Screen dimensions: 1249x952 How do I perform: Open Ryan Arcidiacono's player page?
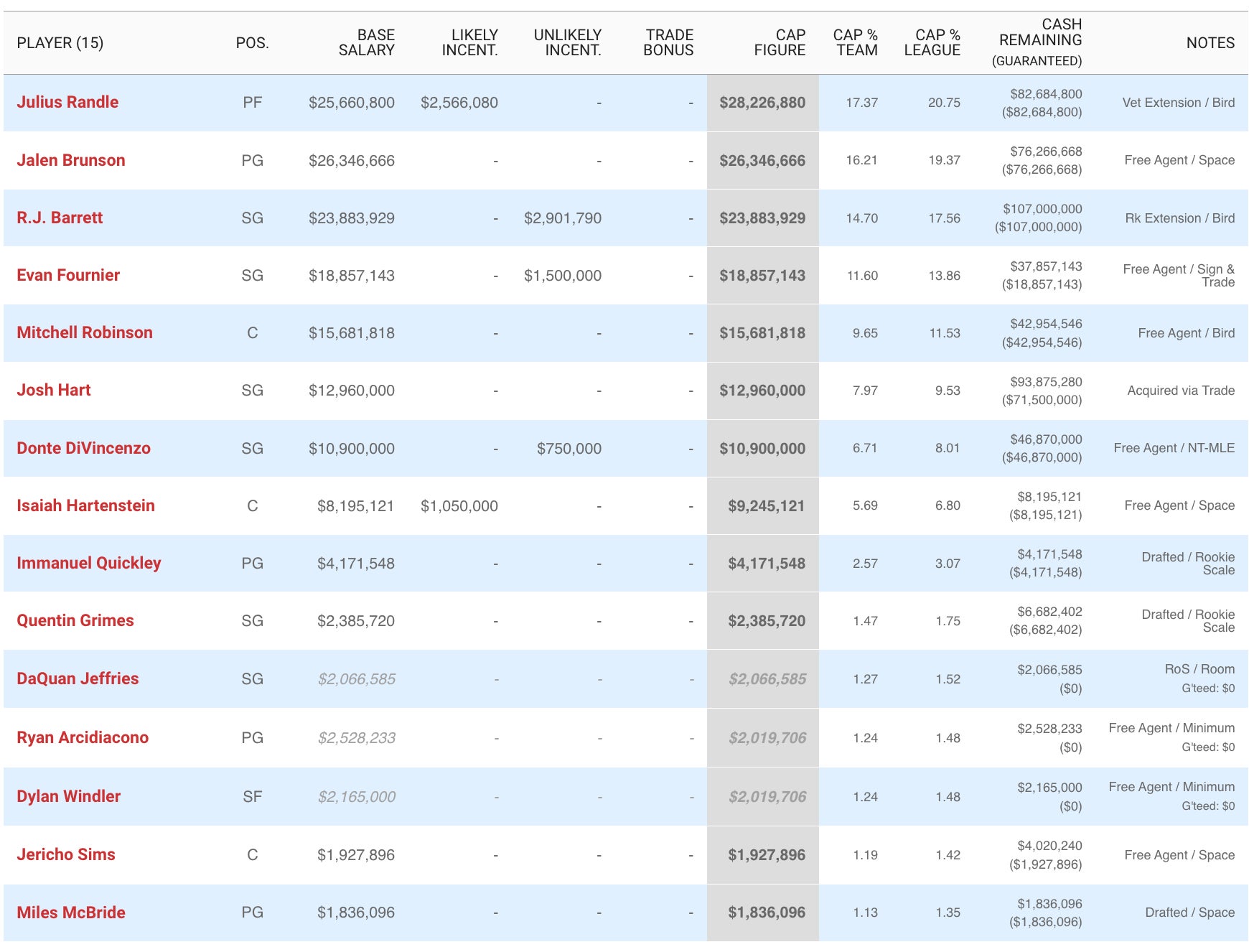(x=83, y=737)
